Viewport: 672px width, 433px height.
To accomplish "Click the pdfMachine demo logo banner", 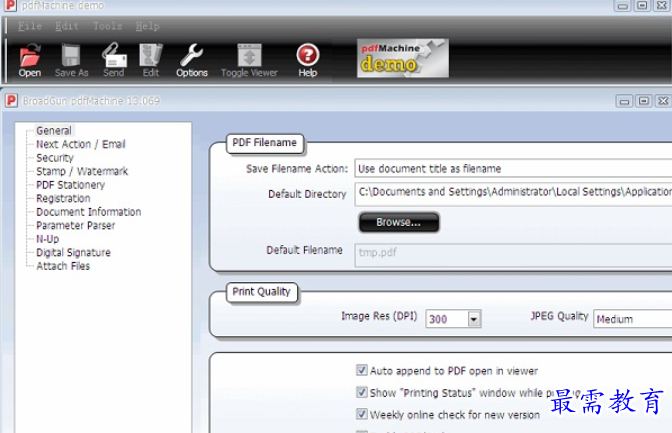I will click(403, 58).
